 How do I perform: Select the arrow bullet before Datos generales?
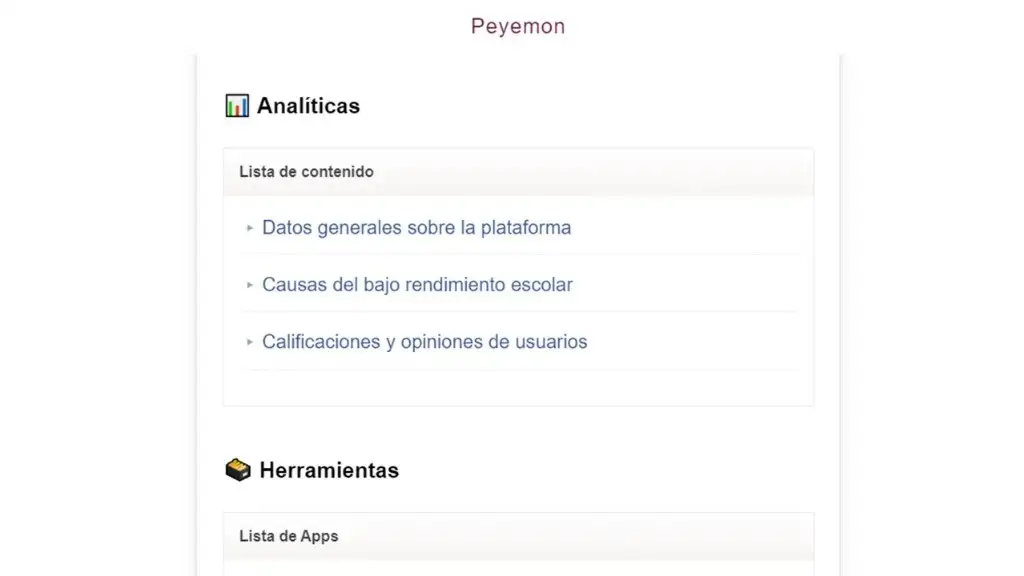point(249,228)
